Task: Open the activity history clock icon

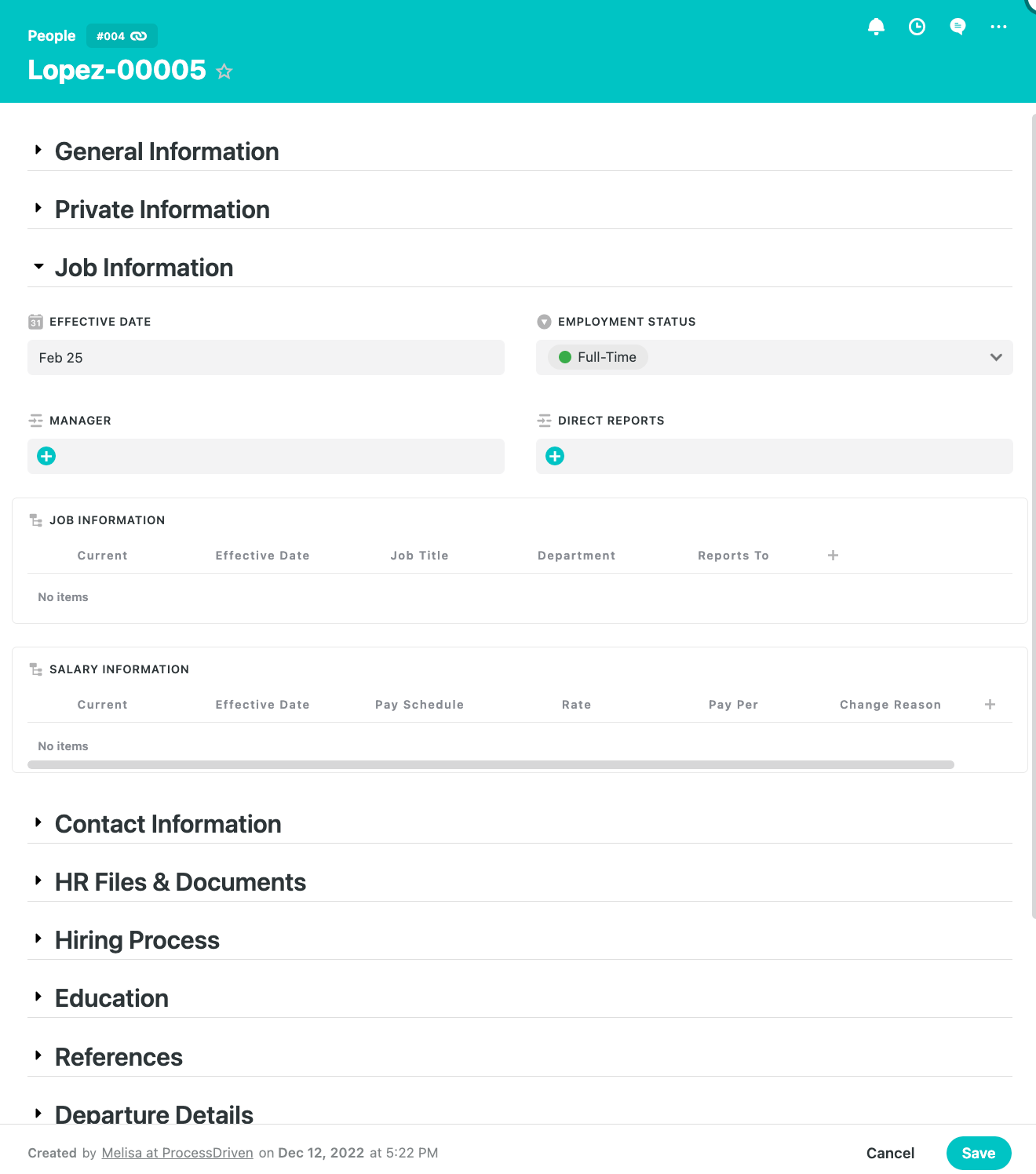Action: coord(917,27)
